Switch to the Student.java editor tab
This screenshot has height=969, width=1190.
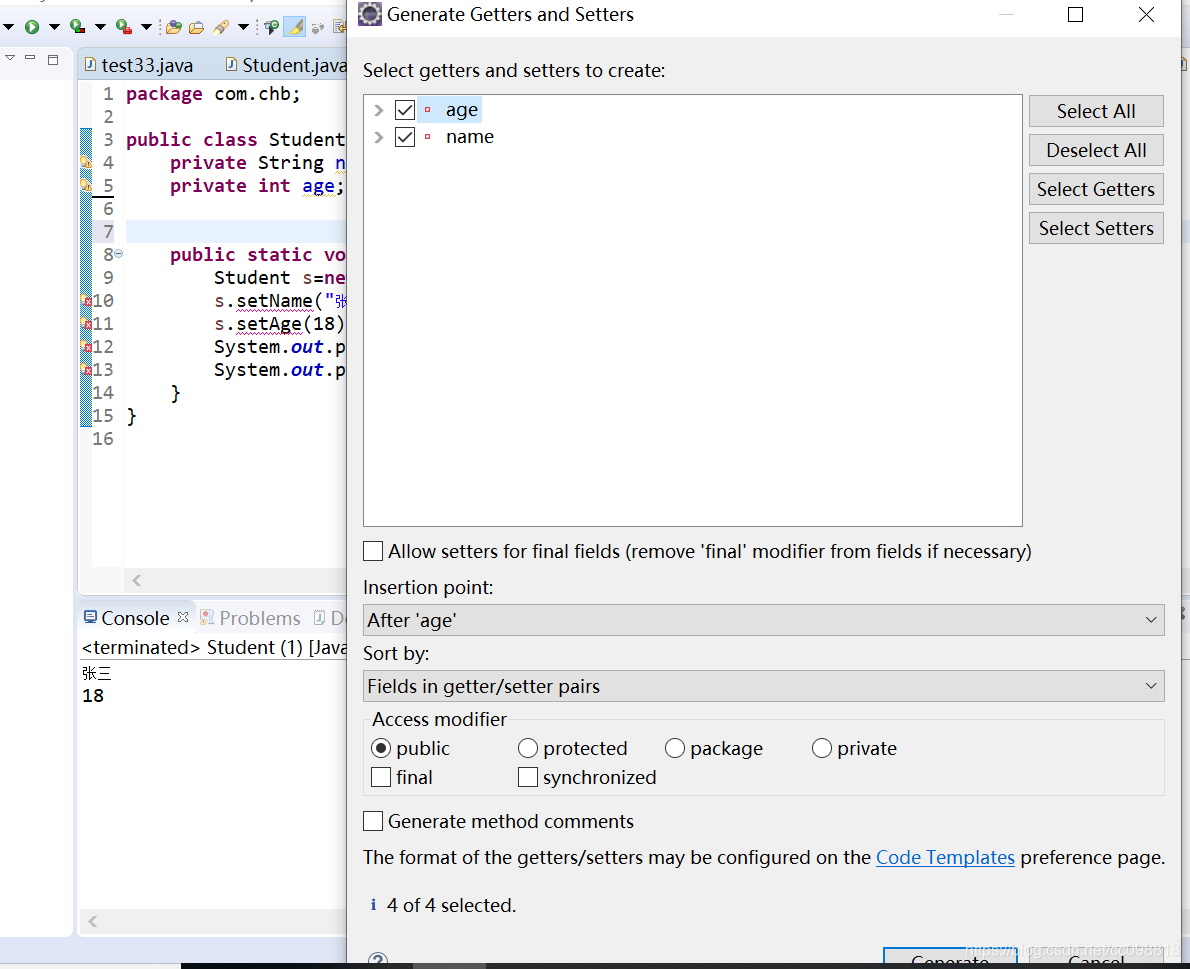(x=285, y=66)
